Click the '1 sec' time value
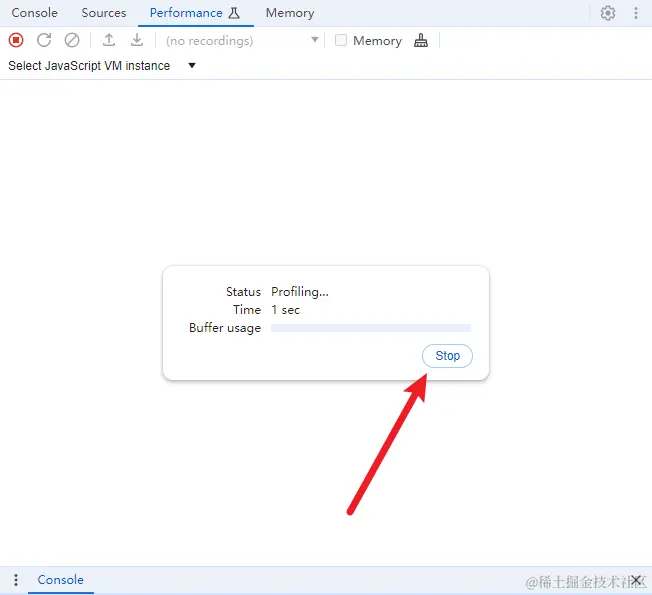This screenshot has width=652, height=595. point(286,310)
